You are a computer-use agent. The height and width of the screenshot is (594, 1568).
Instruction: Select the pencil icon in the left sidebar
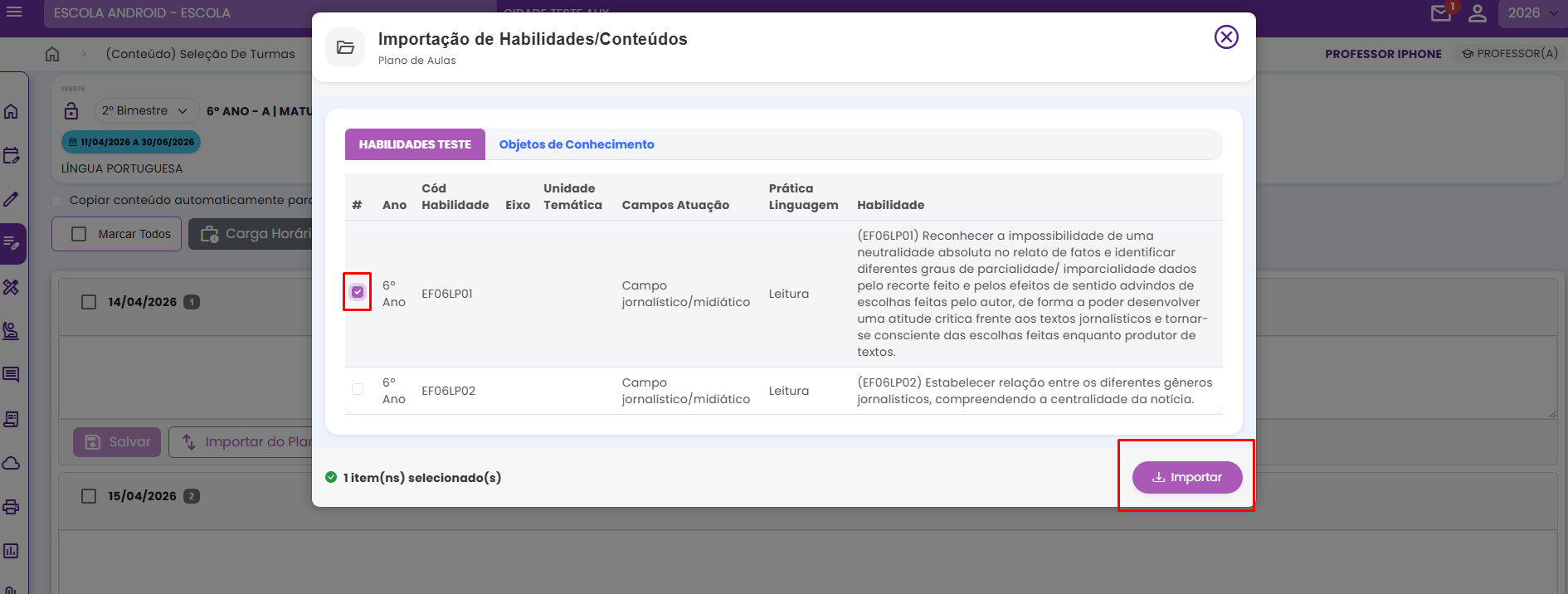click(x=12, y=199)
